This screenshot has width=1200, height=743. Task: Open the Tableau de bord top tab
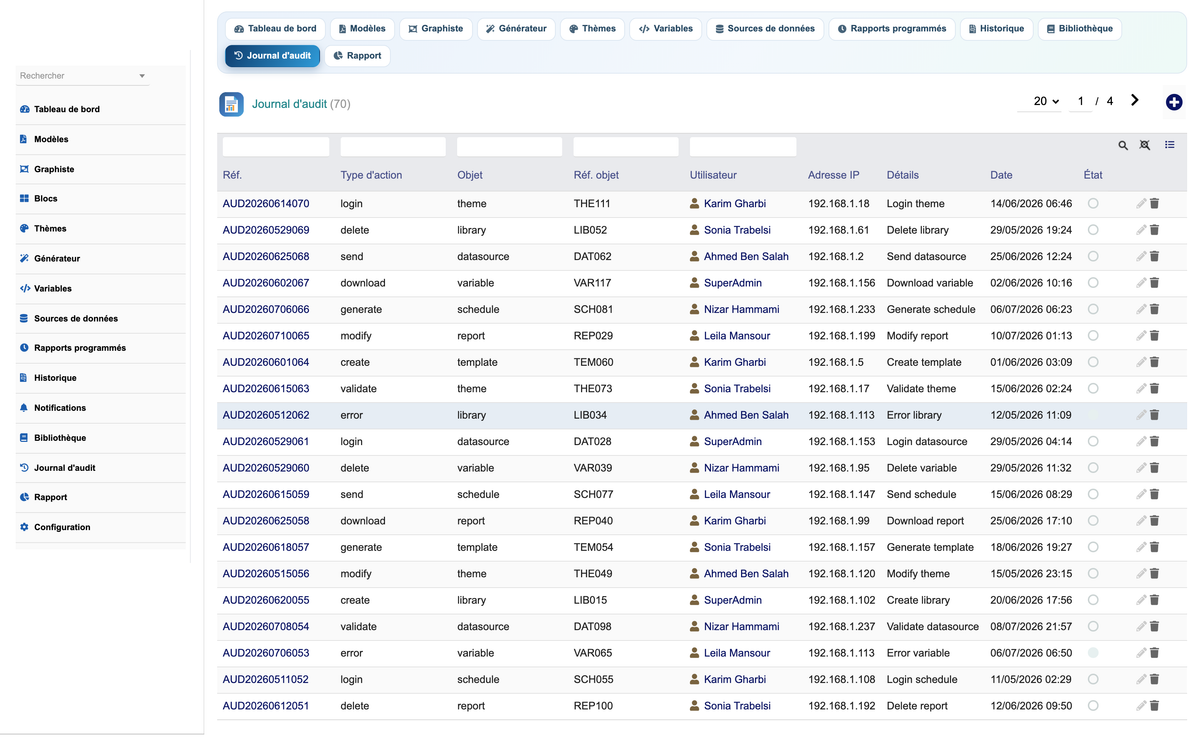pos(275,29)
